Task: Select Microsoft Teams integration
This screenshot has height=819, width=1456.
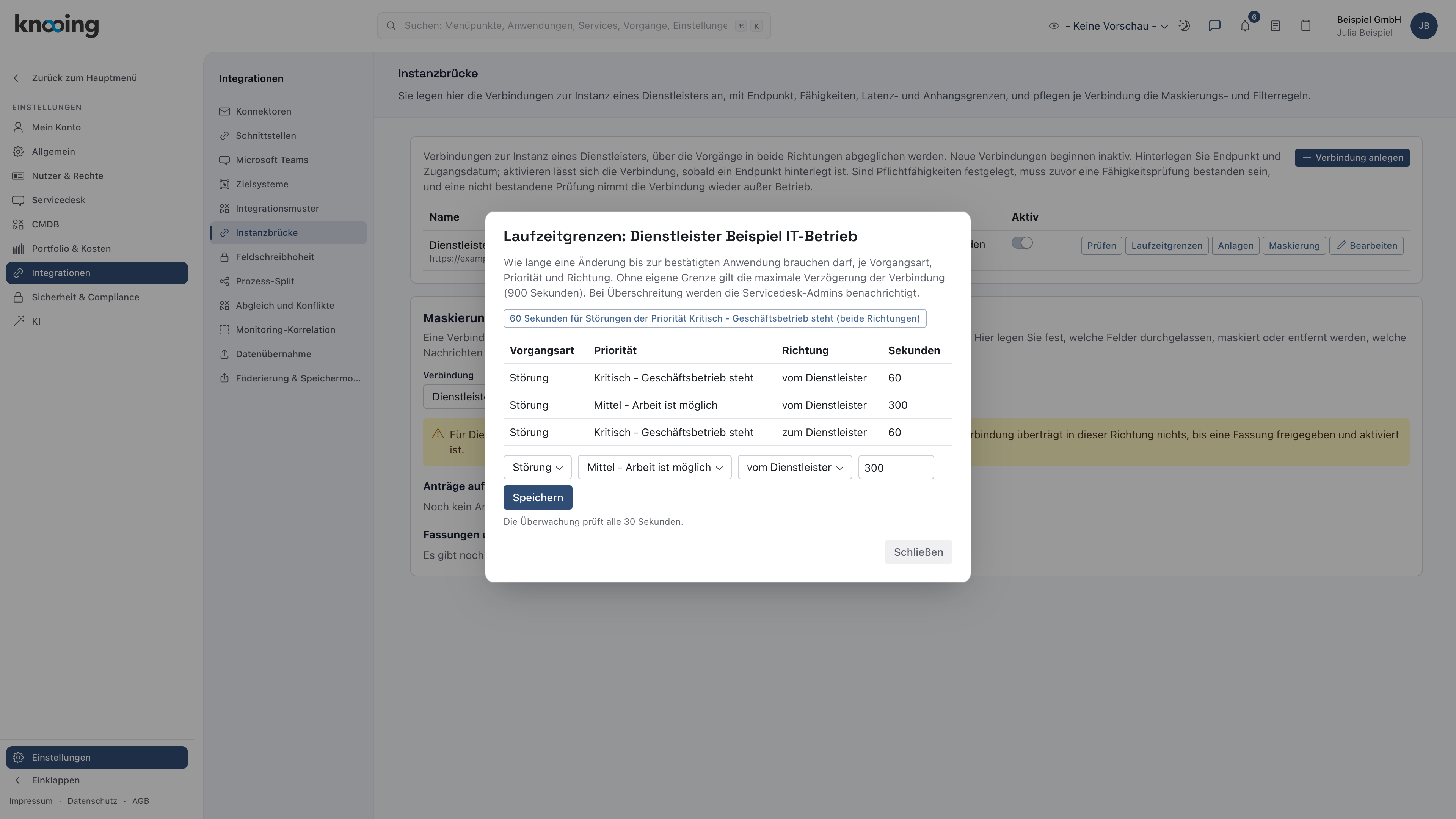Action: tap(289, 160)
